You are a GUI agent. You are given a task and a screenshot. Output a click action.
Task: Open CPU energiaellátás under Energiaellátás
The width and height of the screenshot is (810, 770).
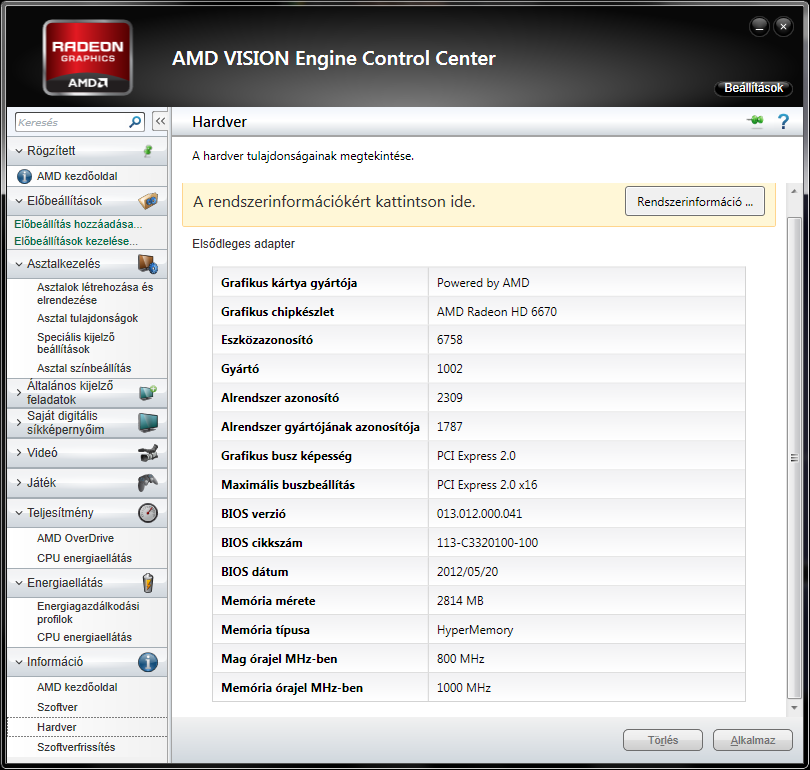[x=84, y=637]
